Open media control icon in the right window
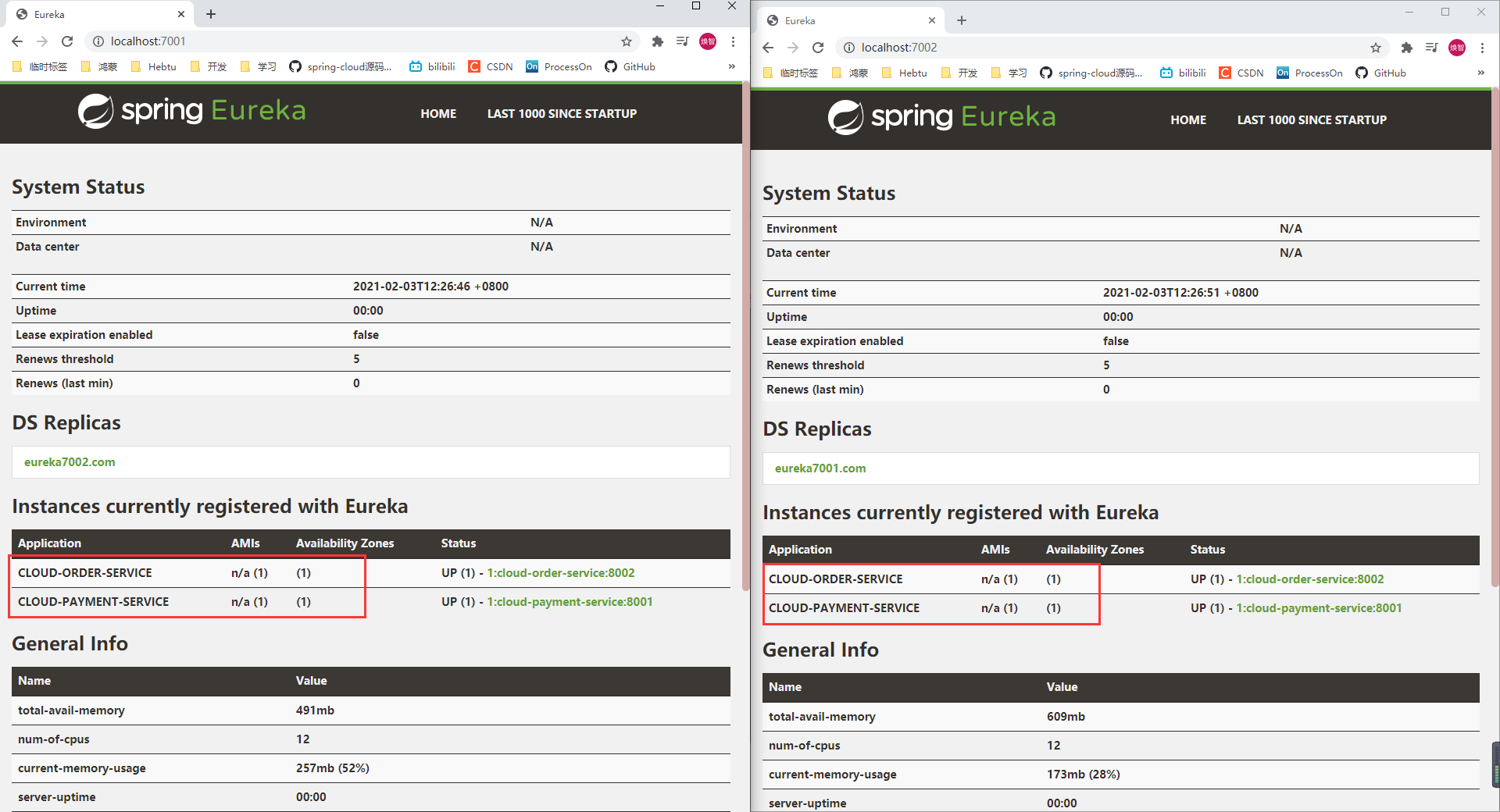The height and width of the screenshot is (812, 1500). tap(1431, 48)
